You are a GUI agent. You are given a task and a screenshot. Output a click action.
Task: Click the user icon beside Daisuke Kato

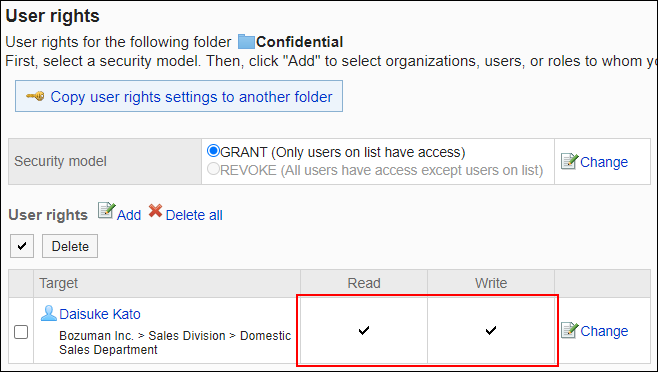pyautogui.click(x=49, y=313)
